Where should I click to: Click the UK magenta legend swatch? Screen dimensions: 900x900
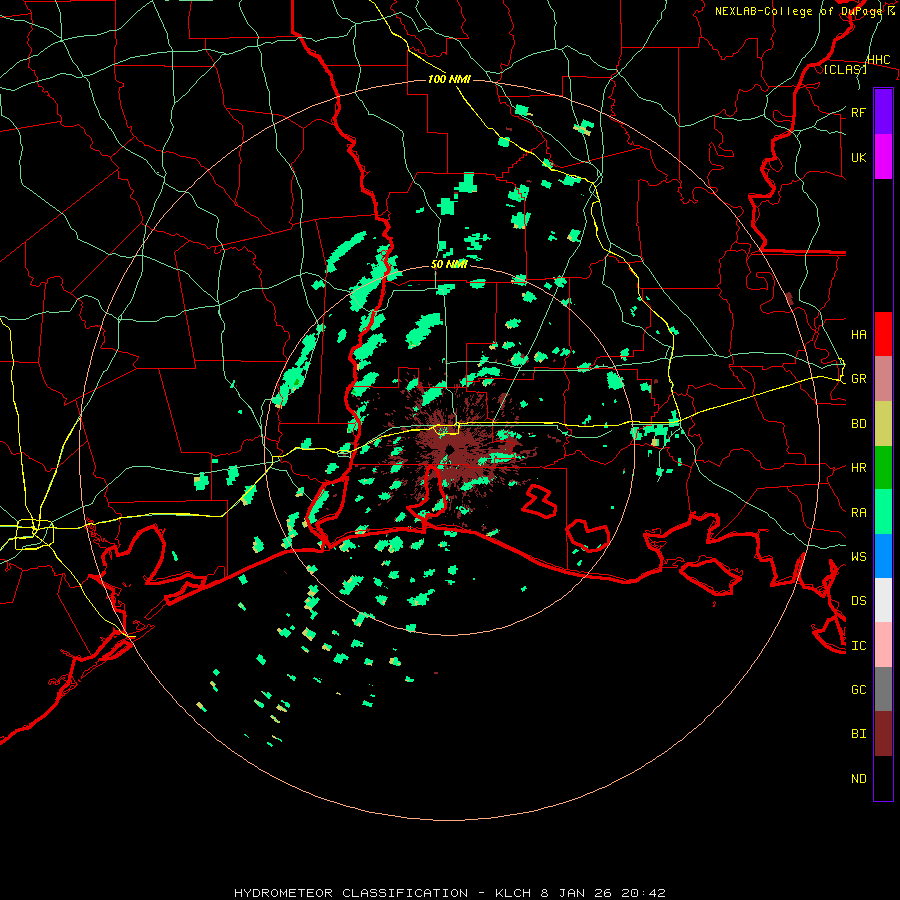pos(883,157)
